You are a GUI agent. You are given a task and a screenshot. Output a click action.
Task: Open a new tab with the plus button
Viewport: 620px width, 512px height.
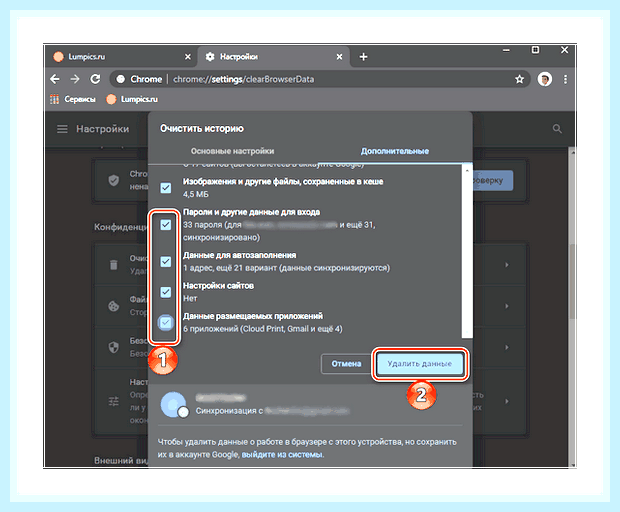click(363, 57)
